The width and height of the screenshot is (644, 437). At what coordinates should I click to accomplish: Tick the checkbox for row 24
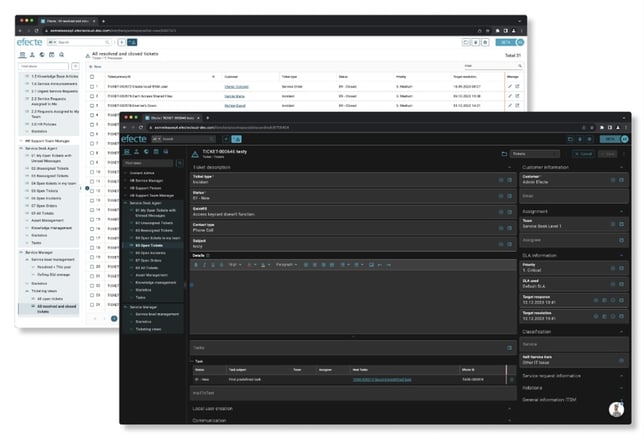(x=92, y=305)
